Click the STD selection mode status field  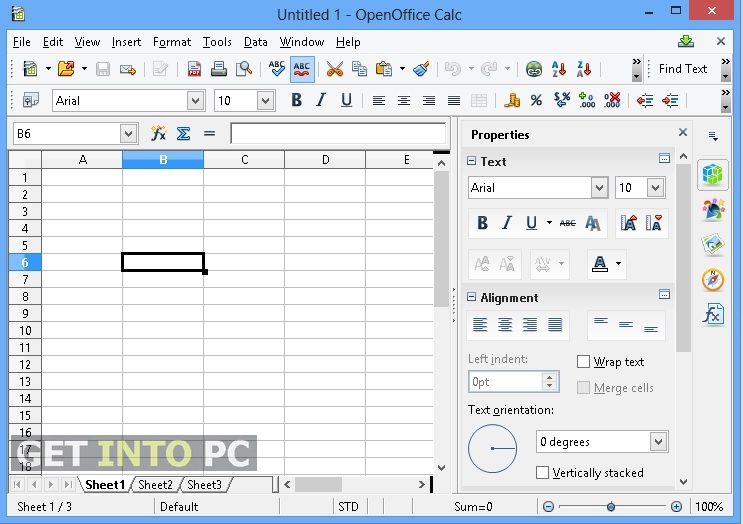(x=348, y=507)
